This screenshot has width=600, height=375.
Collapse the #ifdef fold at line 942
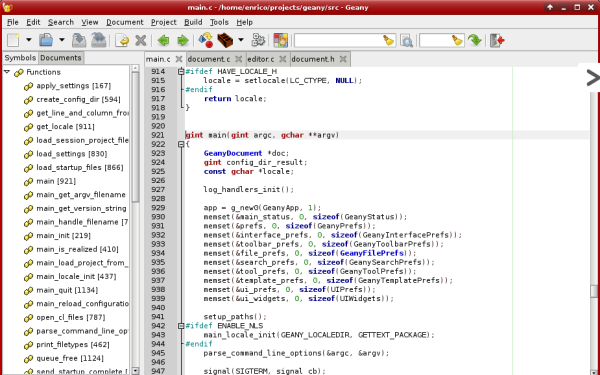coord(181,326)
